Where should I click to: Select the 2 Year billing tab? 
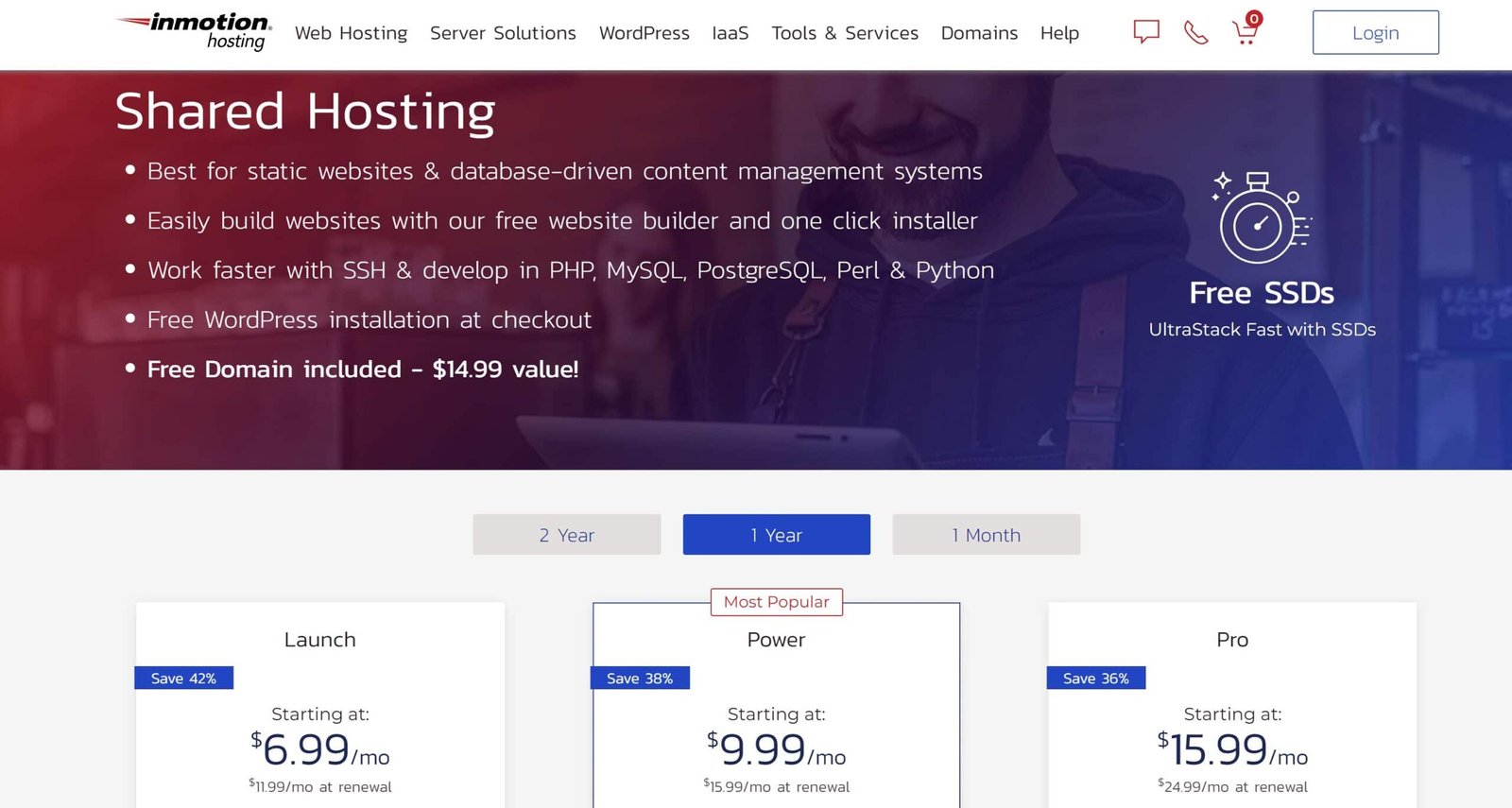click(567, 535)
